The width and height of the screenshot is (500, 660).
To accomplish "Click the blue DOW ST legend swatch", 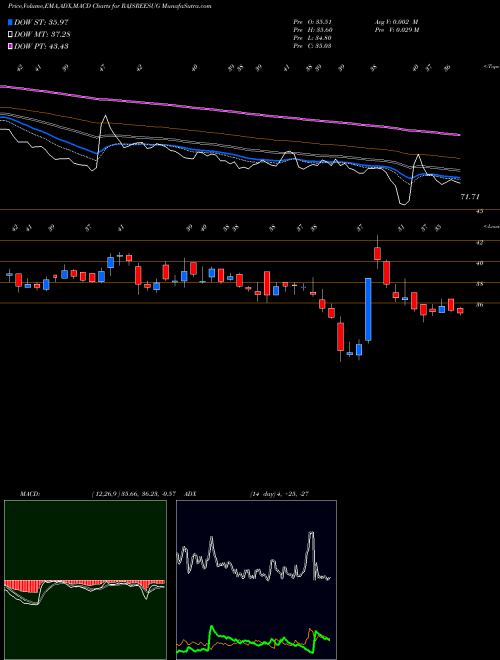I will pyautogui.click(x=11, y=22).
